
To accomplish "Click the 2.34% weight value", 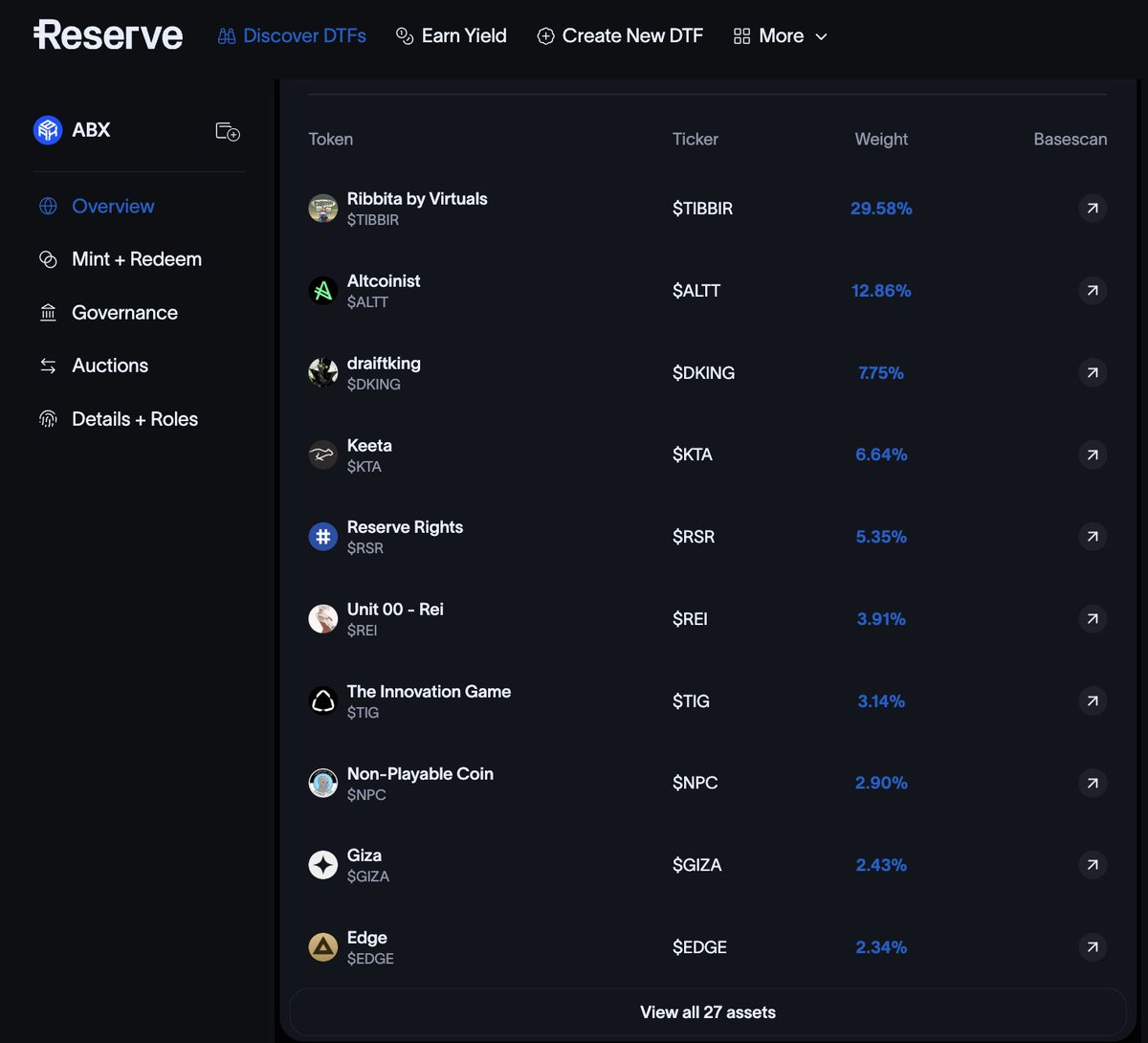I will coord(881,947).
